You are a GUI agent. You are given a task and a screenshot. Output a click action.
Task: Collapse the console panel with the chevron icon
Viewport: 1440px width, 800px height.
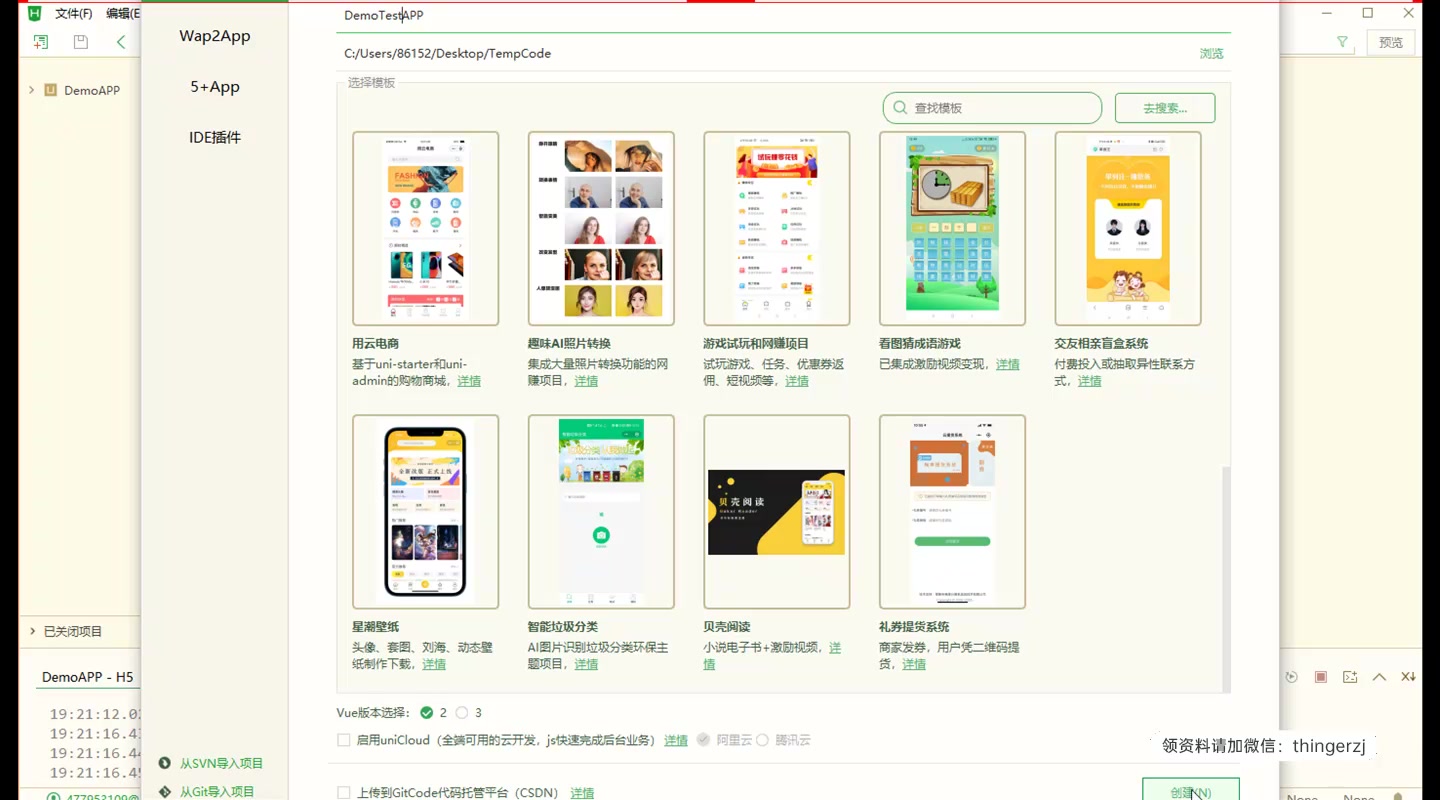(x=1379, y=675)
